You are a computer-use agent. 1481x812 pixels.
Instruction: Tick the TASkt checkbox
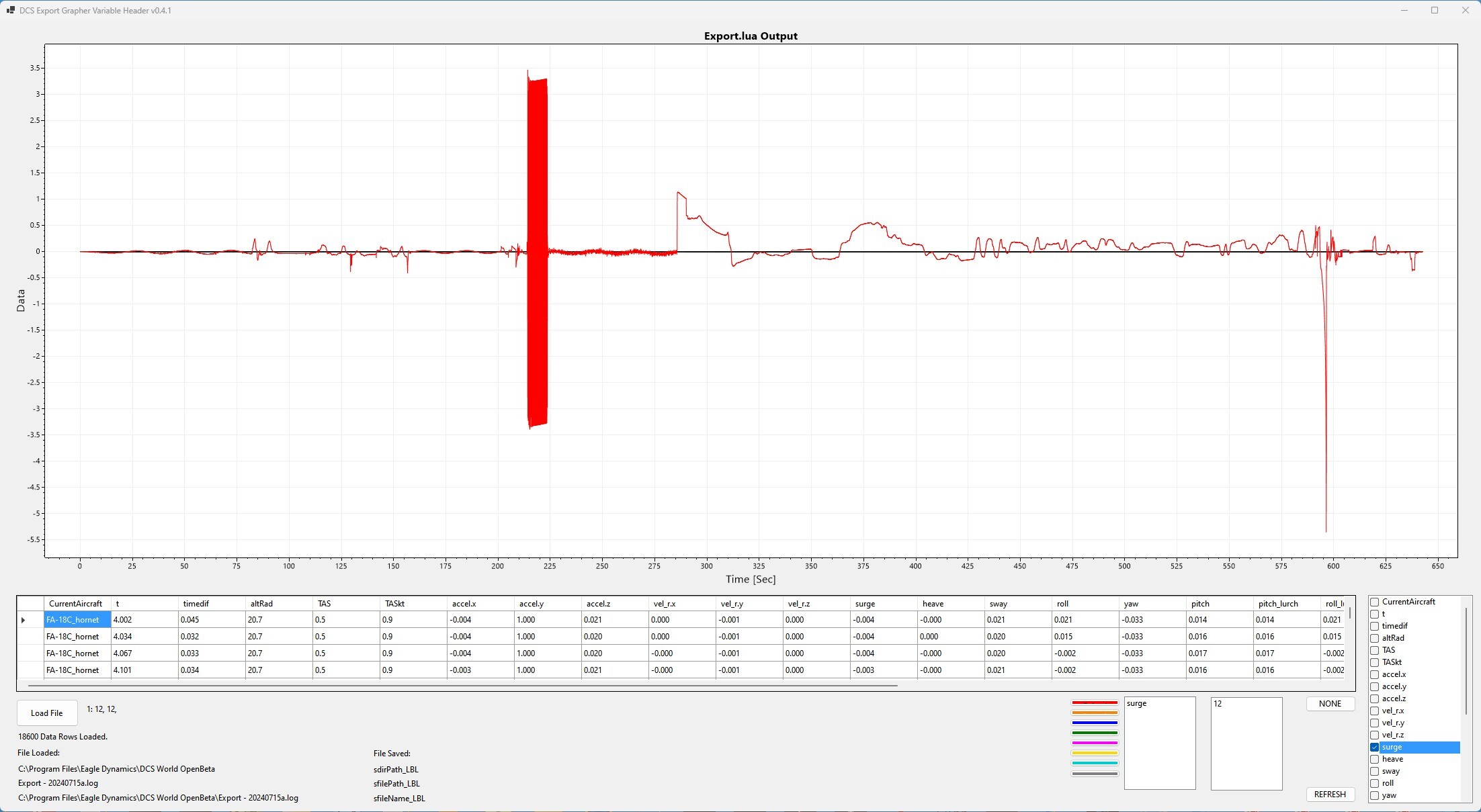point(1375,662)
